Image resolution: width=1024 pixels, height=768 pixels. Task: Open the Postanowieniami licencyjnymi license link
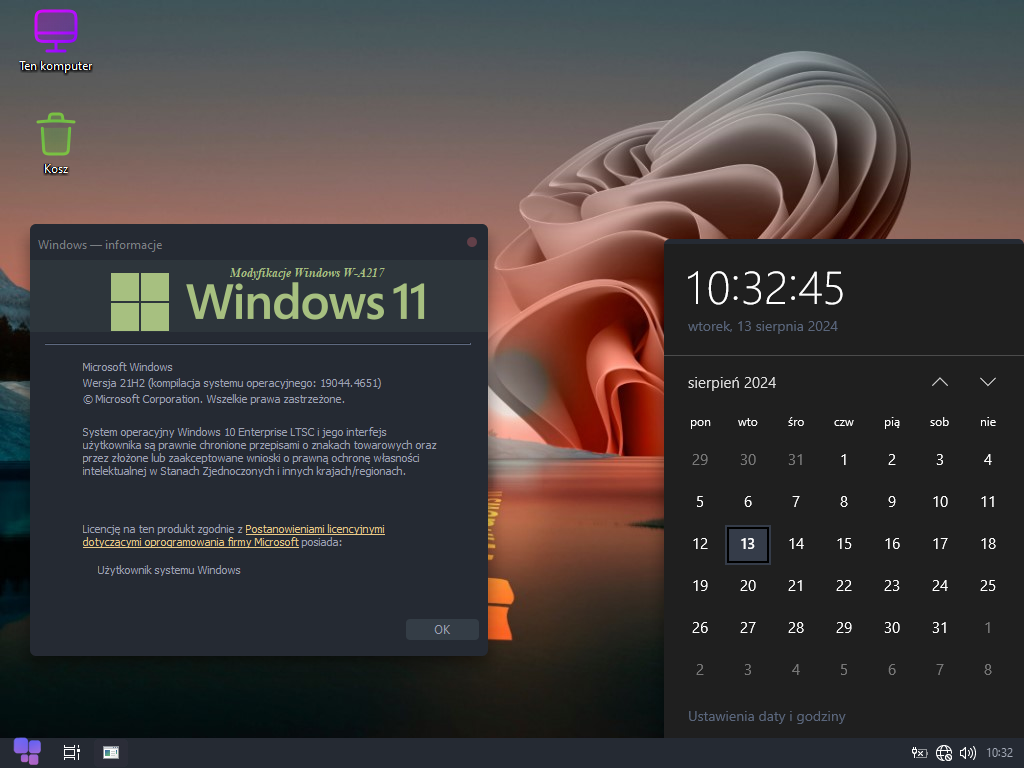click(314, 529)
